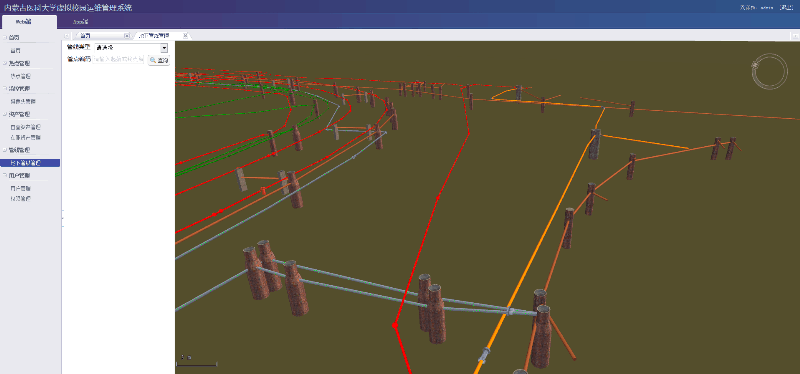The width and height of the screenshot is (800, 374).
Task: Click the magnifier icon on the query button
Action: pyautogui.click(x=153, y=60)
